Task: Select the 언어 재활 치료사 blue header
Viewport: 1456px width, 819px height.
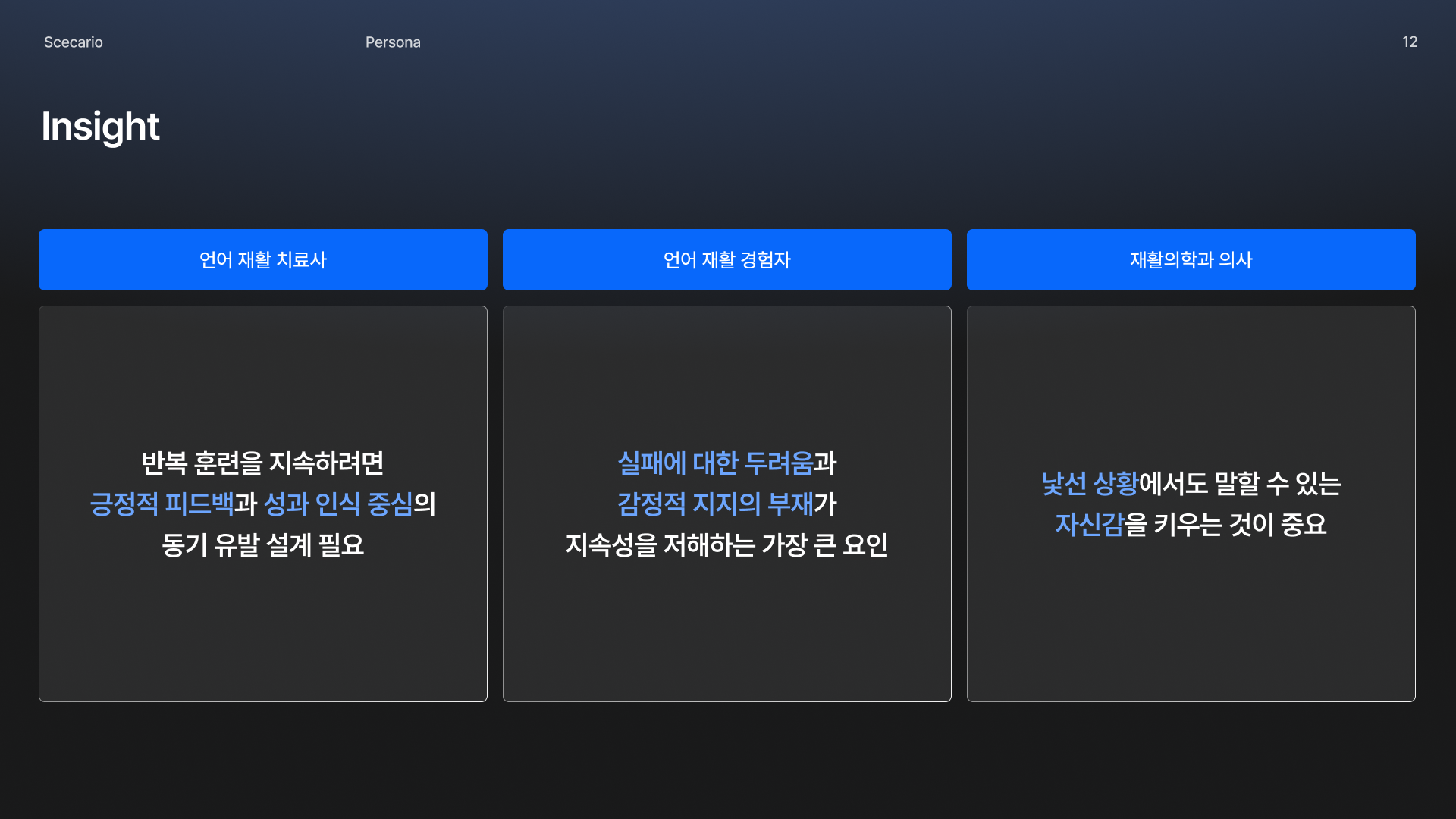Action: [x=262, y=259]
